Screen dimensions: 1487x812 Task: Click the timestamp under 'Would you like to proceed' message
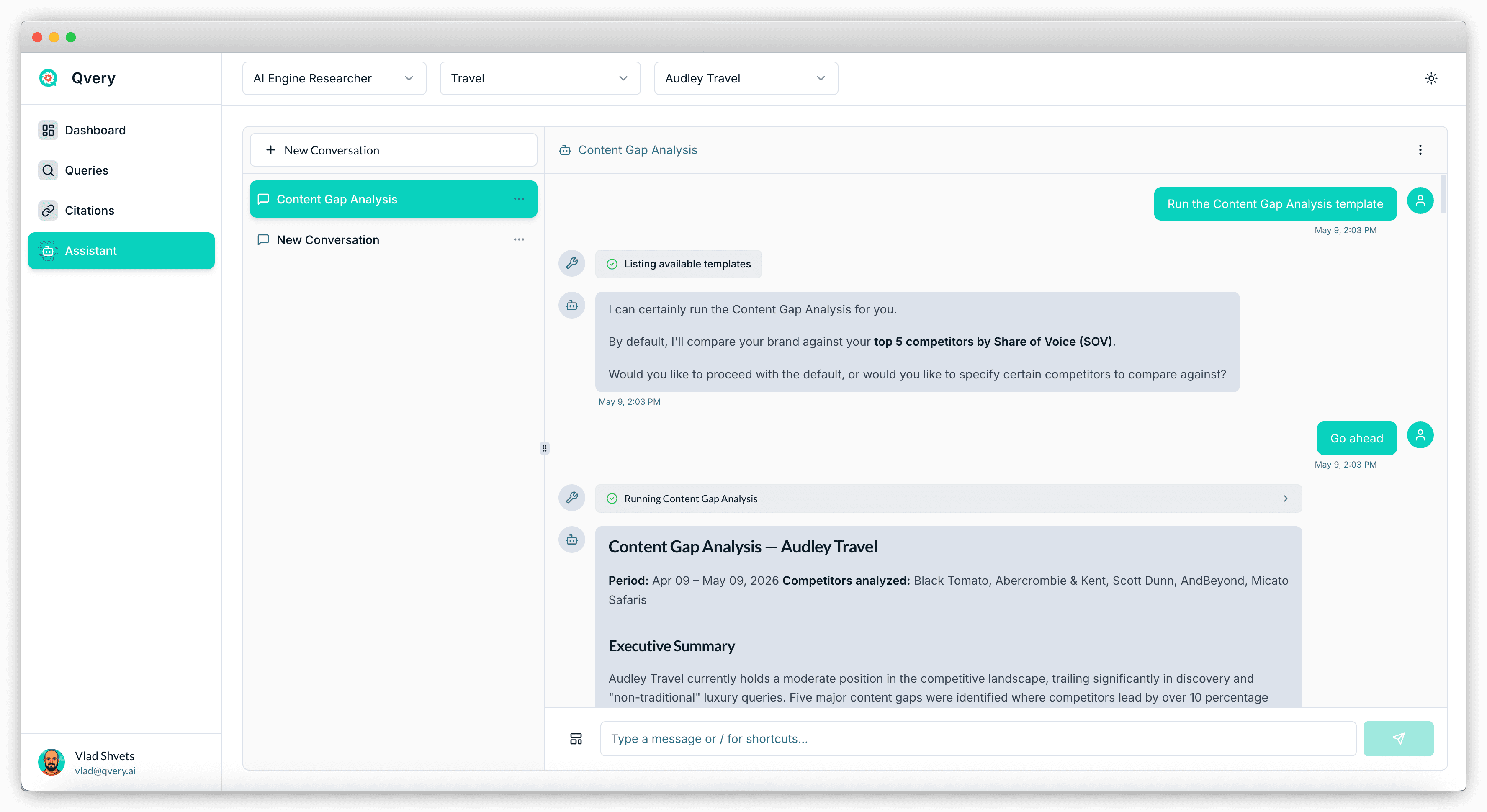click(x=629, y=402)
